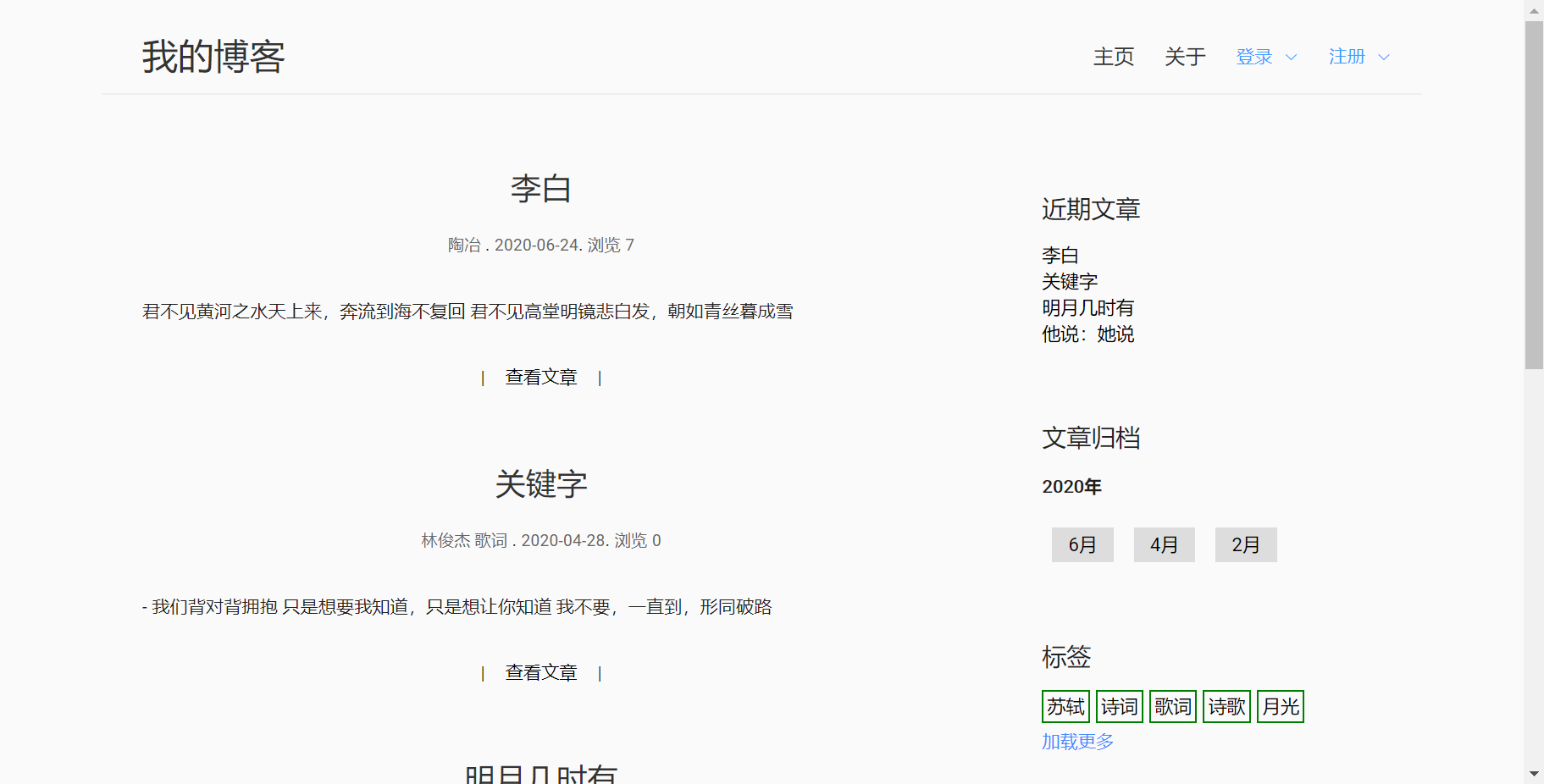Open 他说：她说 from recent articles

1087,334
